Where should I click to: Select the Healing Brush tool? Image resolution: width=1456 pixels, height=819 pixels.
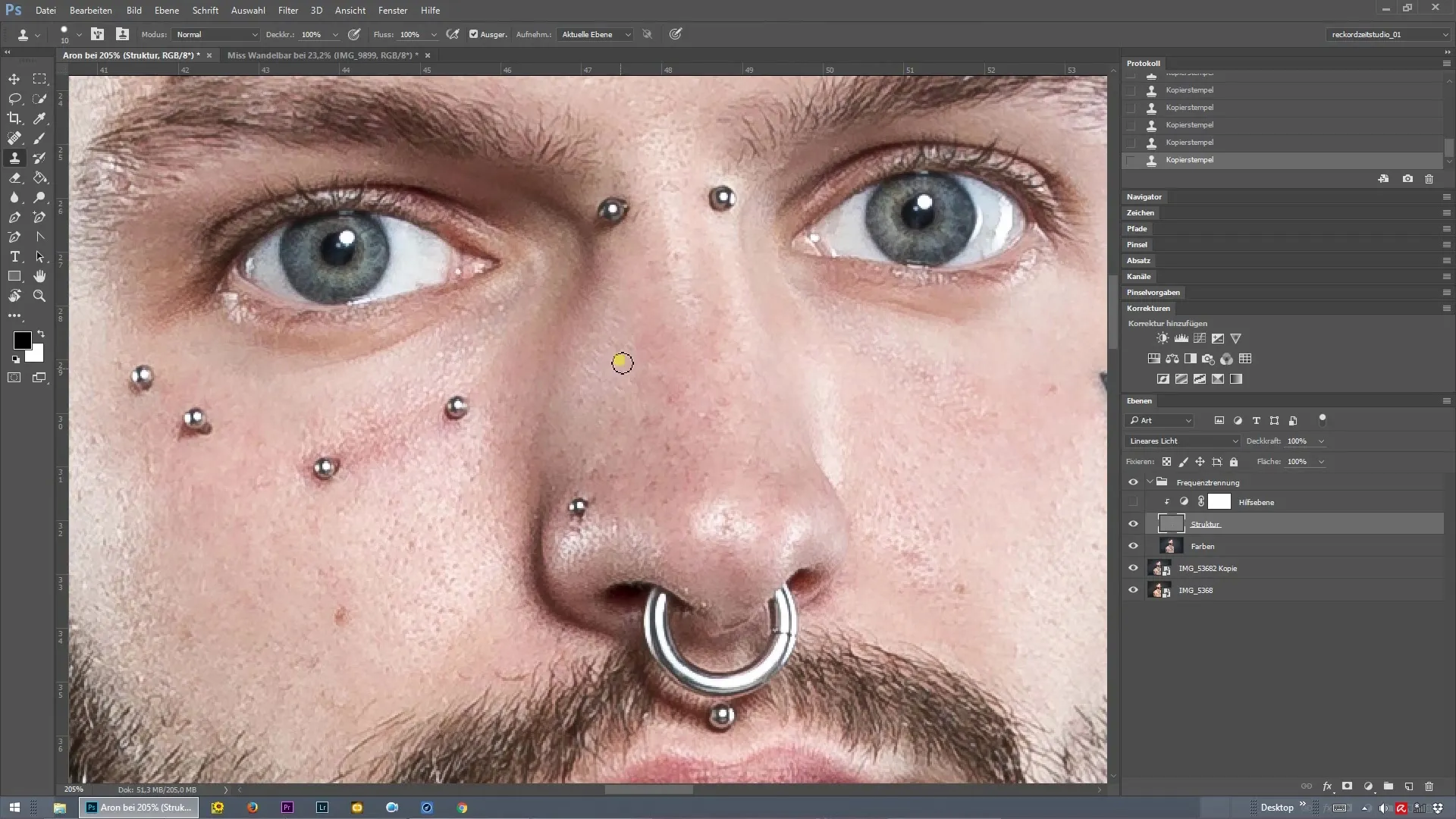pos(14,138)
